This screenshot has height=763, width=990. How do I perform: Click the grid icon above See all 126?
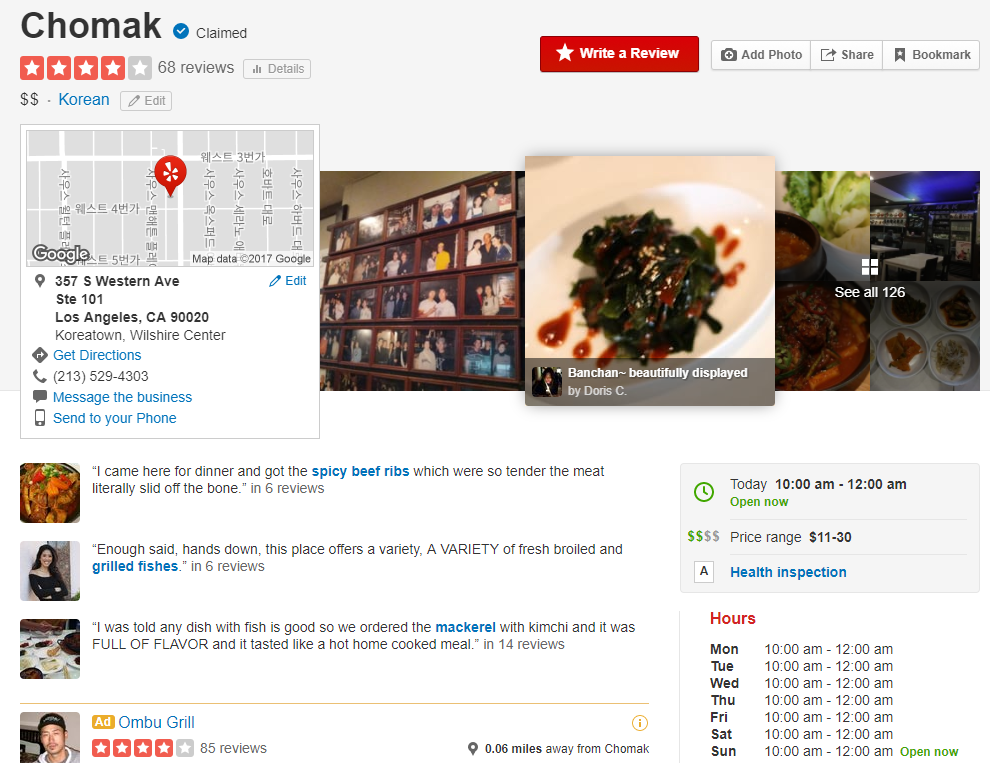tap(870, 267)
